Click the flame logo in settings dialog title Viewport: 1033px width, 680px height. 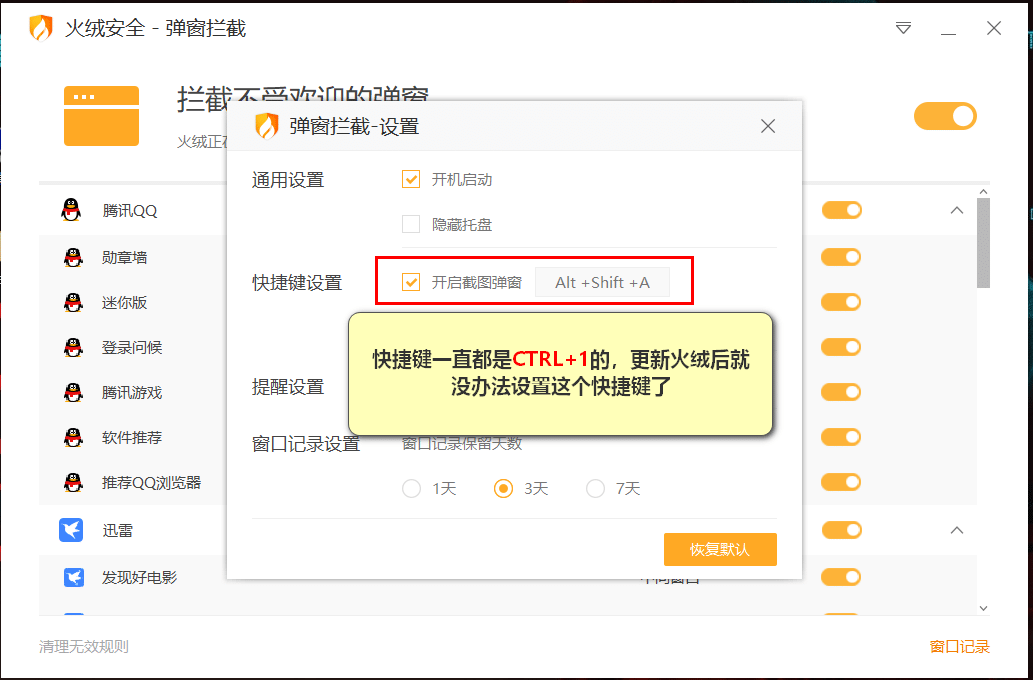click(x=267, y=126)
